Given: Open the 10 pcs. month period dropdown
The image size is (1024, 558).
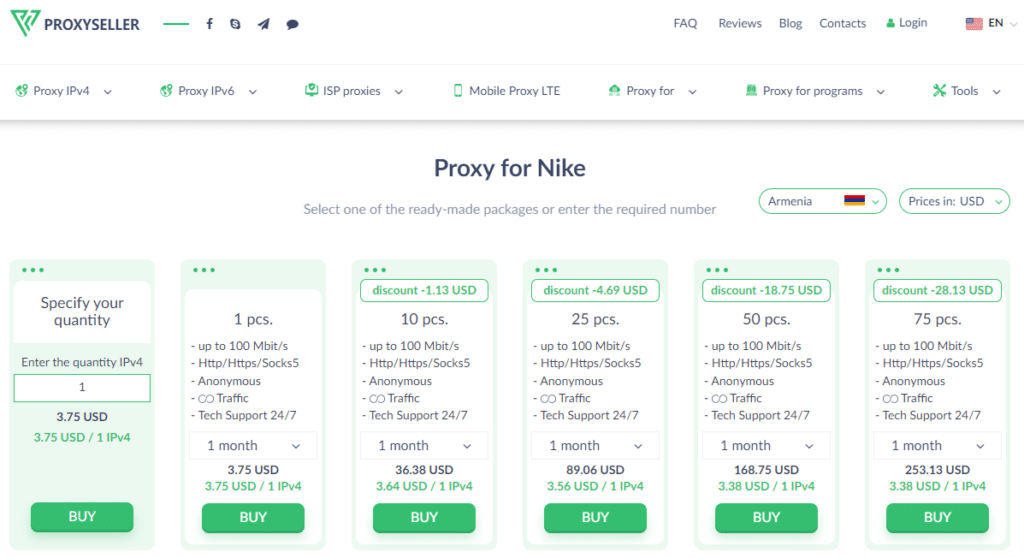Looking at the screenshot, I should [x=424, y=446].
